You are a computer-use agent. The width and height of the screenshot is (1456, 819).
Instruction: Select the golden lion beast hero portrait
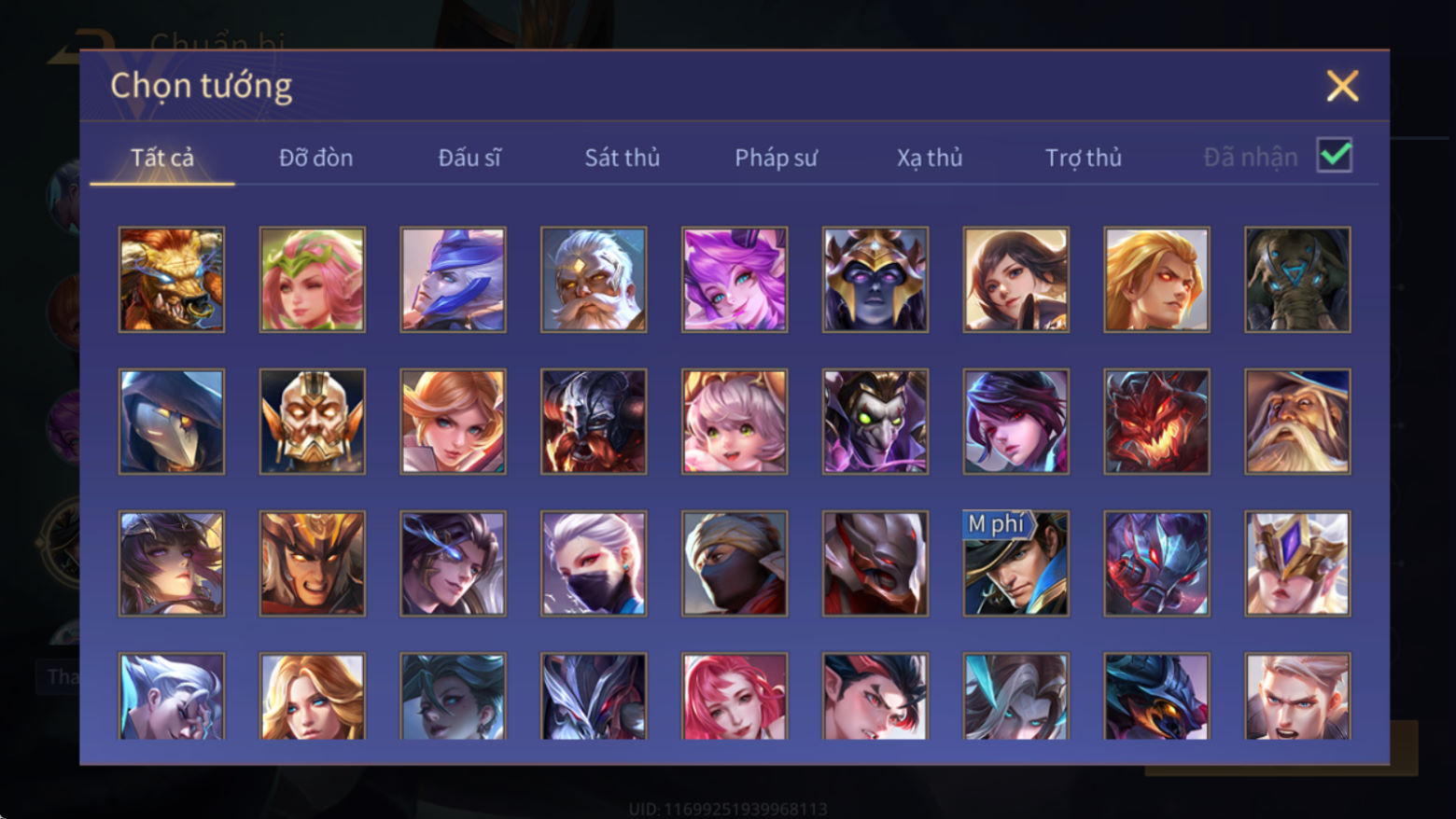click(172, 280)
